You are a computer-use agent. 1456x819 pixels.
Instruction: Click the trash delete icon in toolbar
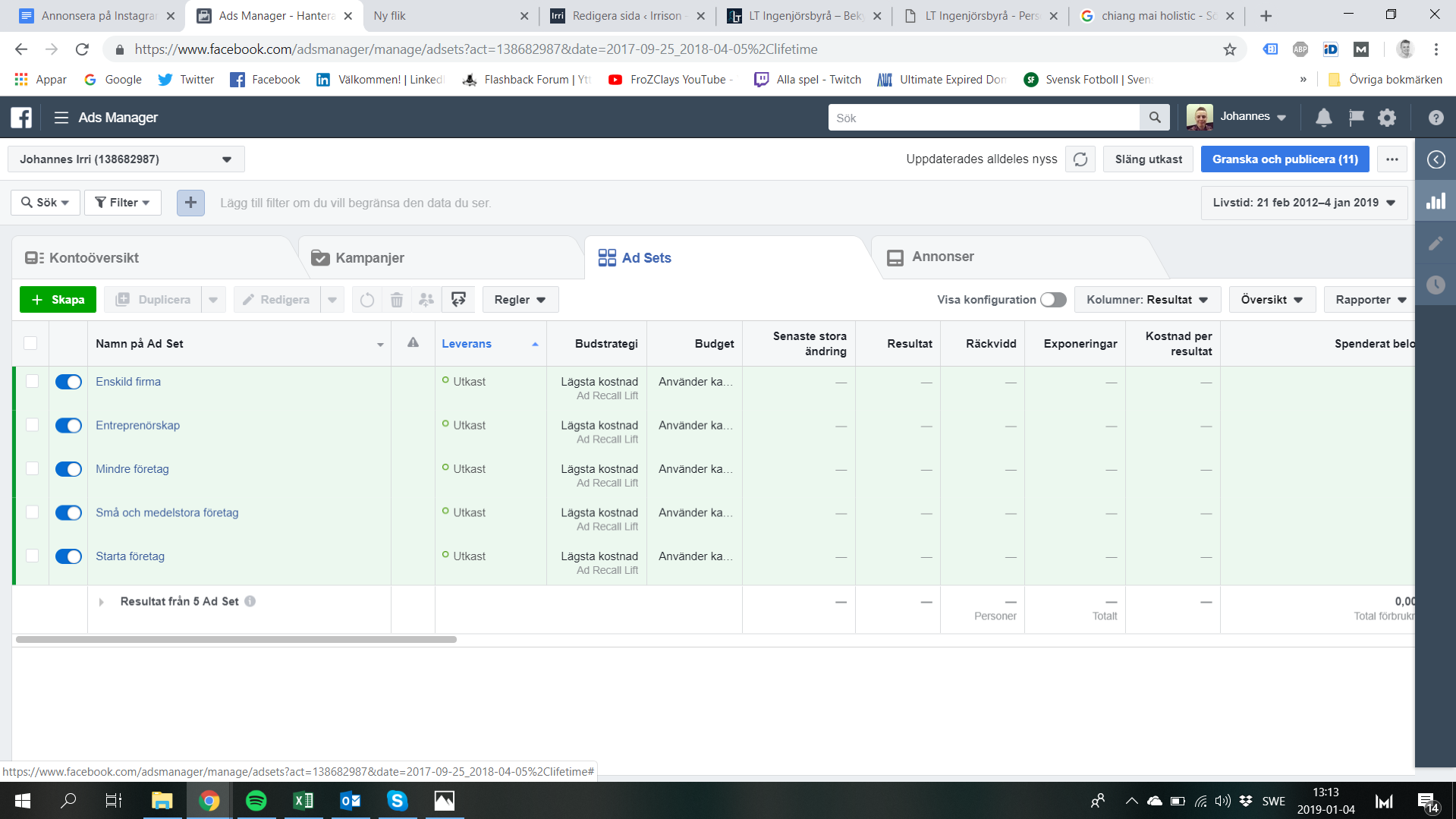[x=397, y=300]
